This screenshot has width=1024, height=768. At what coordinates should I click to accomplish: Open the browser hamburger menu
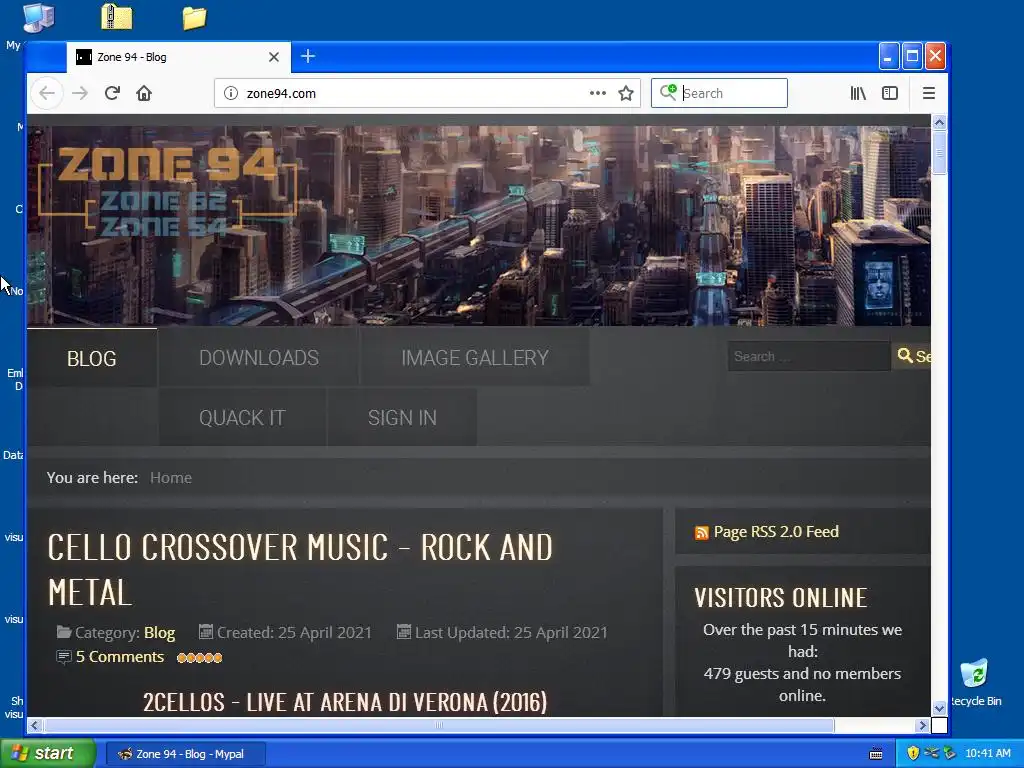[x=929, y=93]
